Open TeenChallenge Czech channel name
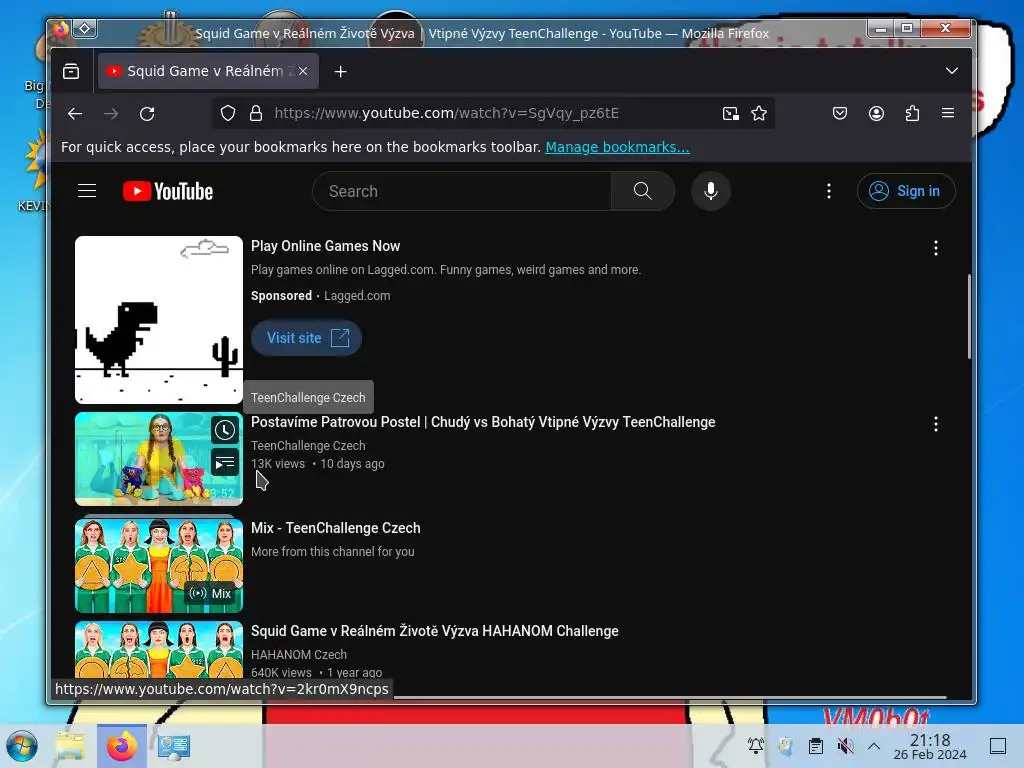This screenshot has height=768, width=1024. click(x=308, y=445)
